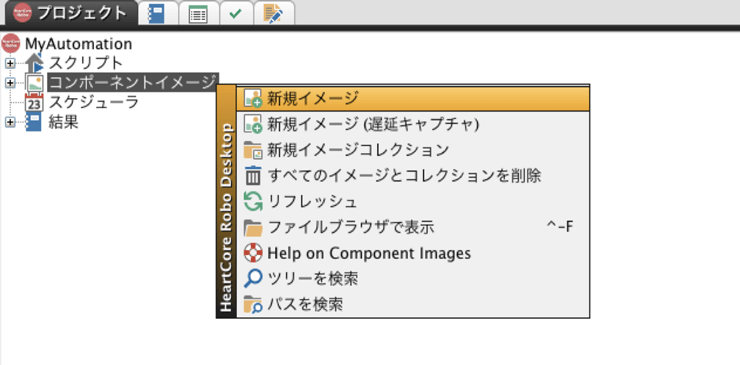Open Help on Component Images

coord(413,254)
